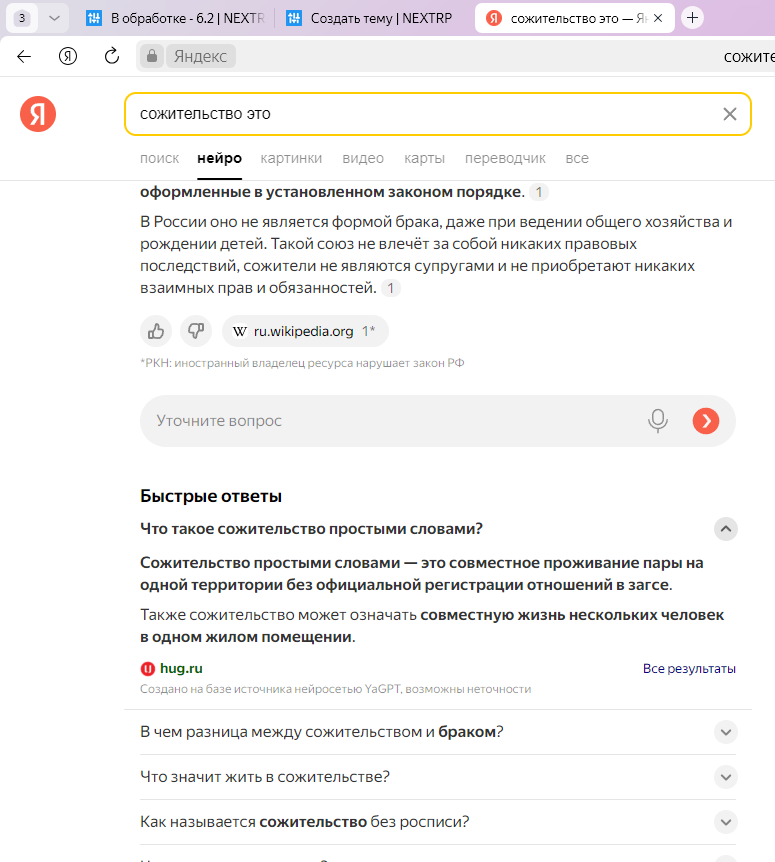The image size is (775, 862).
Task: Click the "Все результаты" link
Action: coord(689,669)
